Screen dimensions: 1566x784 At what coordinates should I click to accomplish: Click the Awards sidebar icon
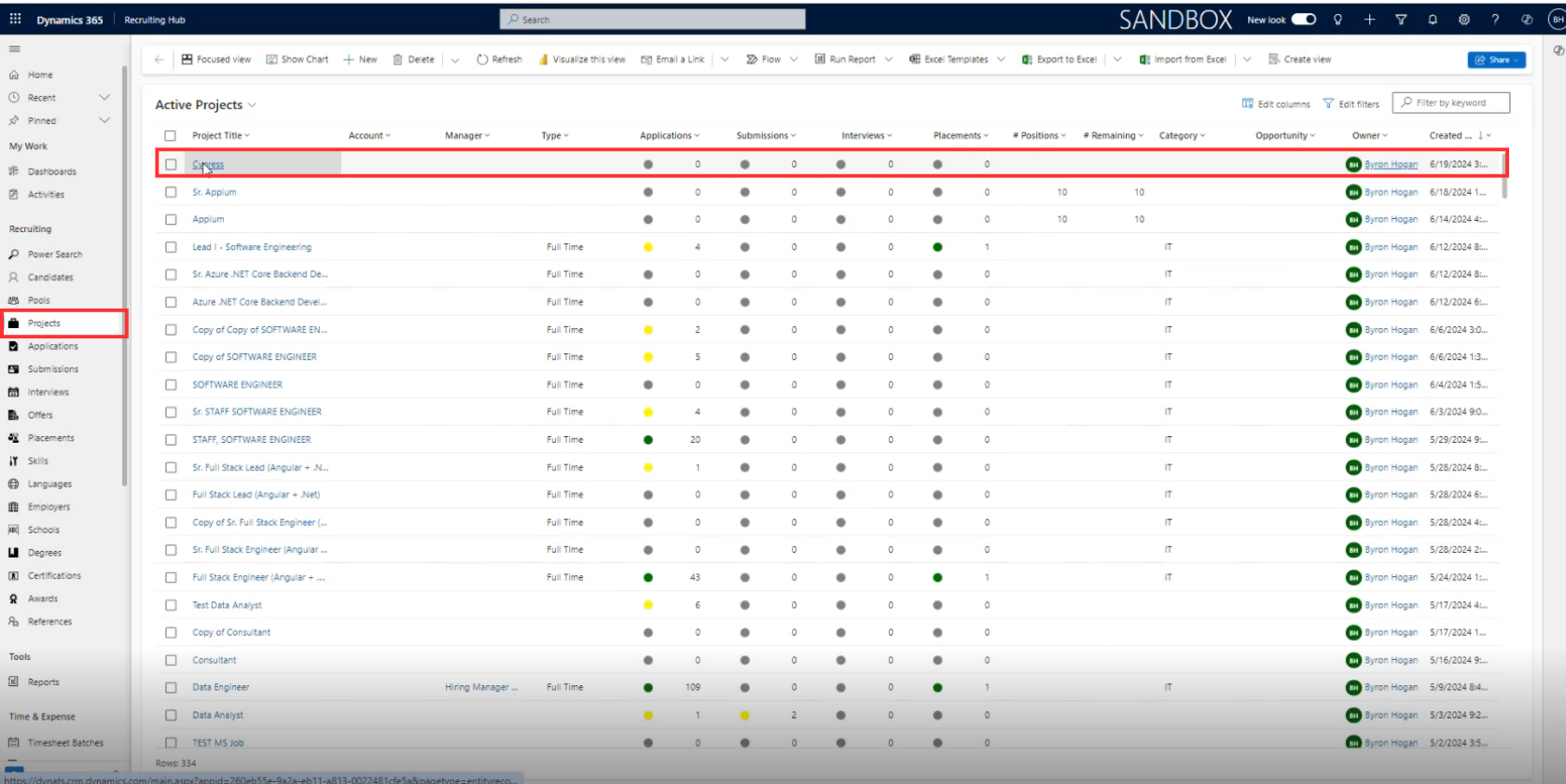click(13, 599)
